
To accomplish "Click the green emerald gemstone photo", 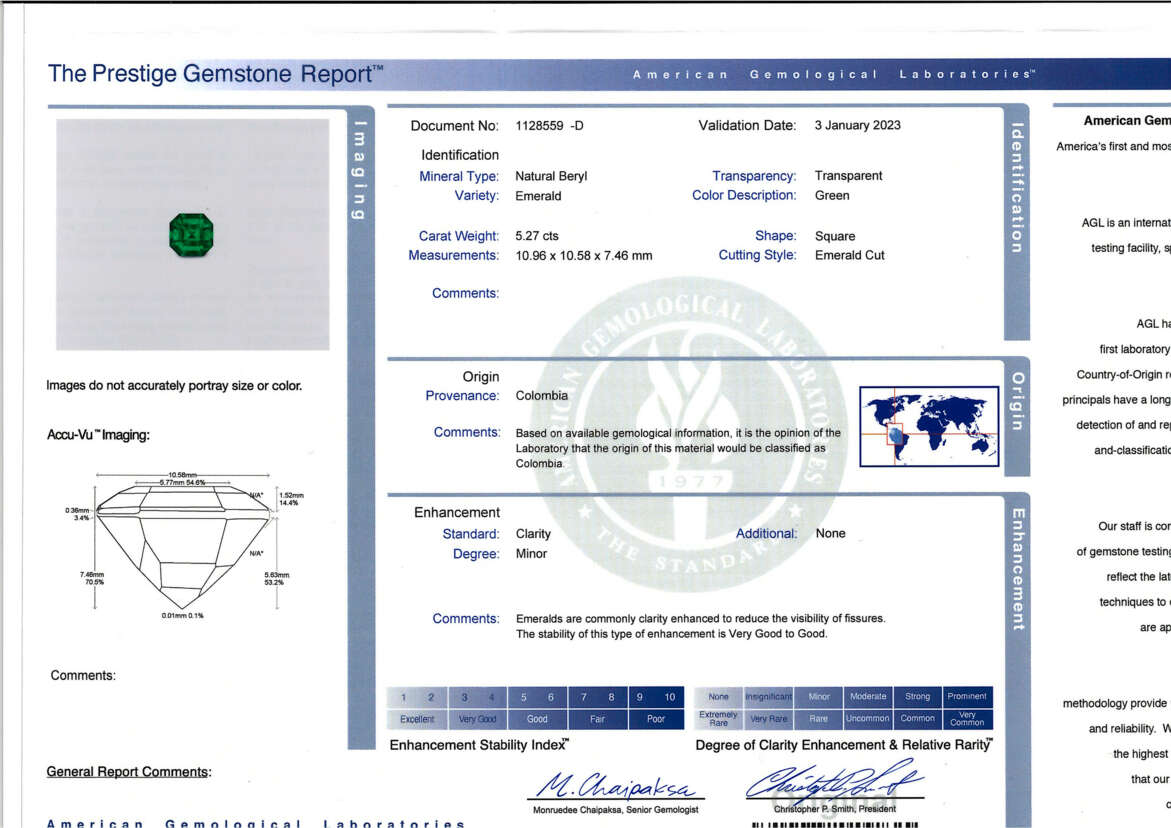I will click(190, 235).
